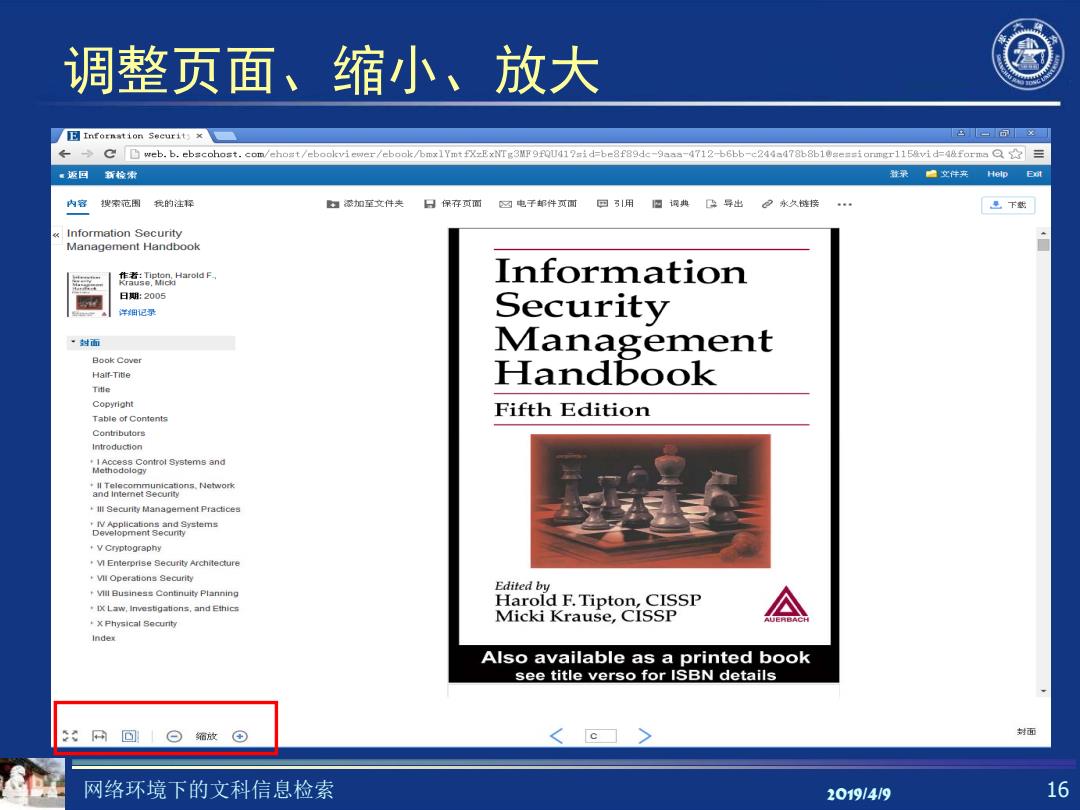The image size is (1080, 810).
Task: Open the browser hamburger menu
Action: pos(1039,154)
